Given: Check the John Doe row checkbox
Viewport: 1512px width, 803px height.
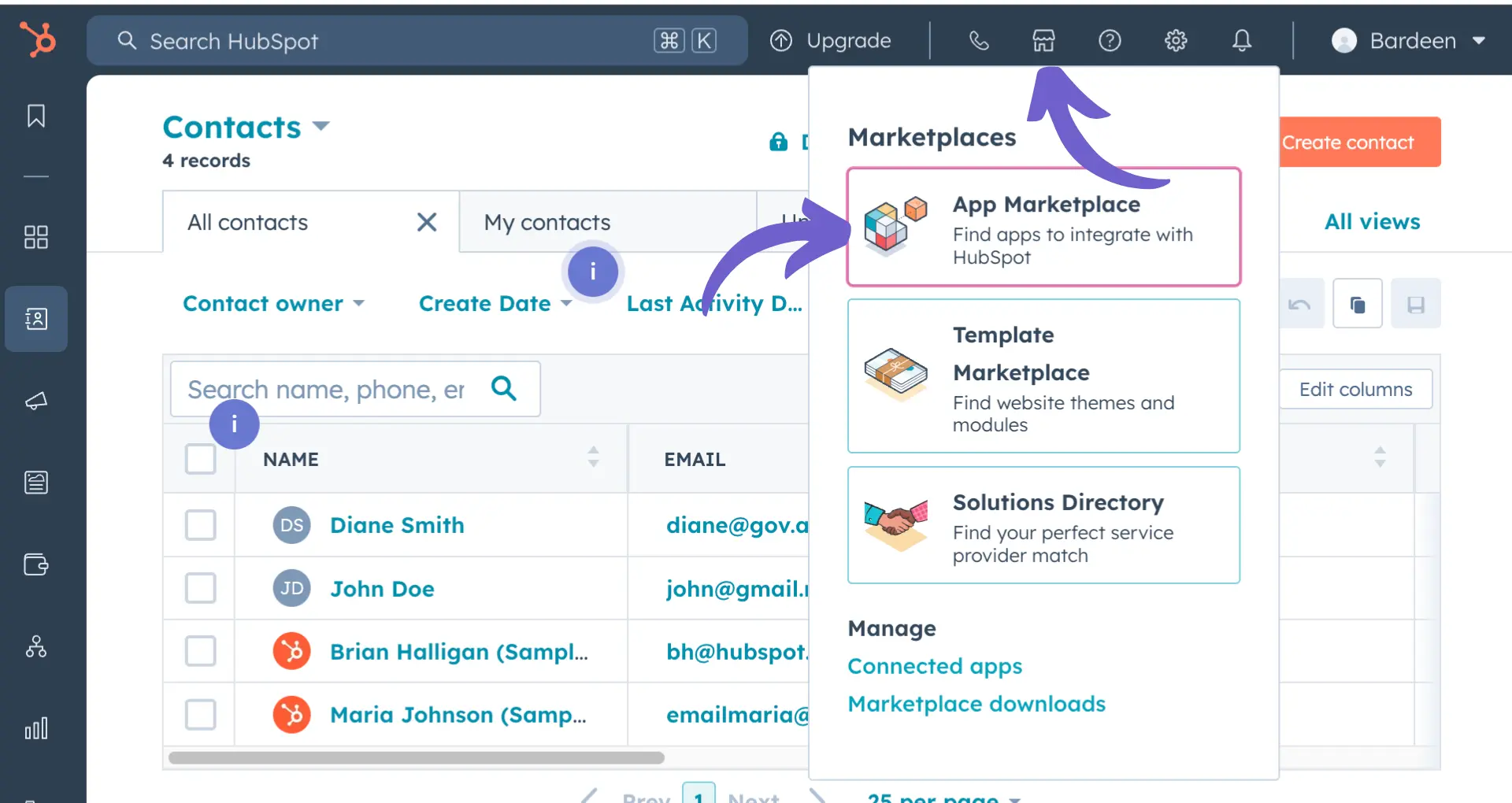Looking at the screenshot, I should coord(200,588).
